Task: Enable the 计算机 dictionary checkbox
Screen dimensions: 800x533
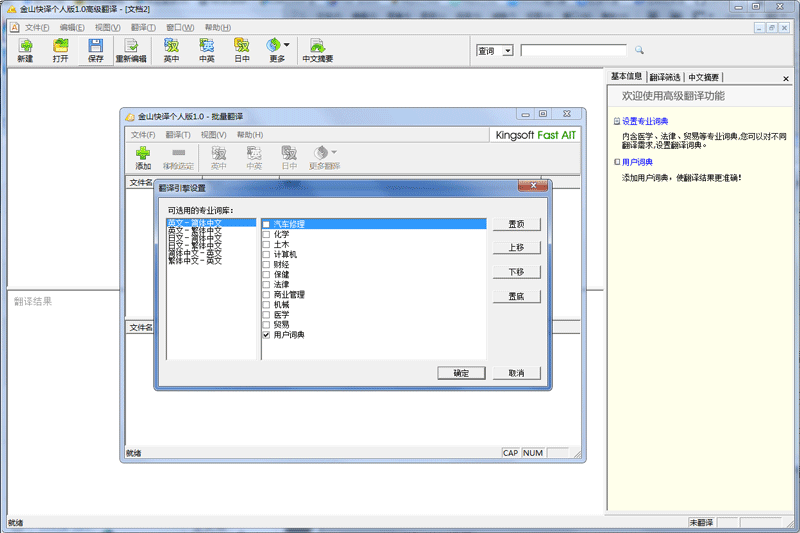Action: point(266,254)
